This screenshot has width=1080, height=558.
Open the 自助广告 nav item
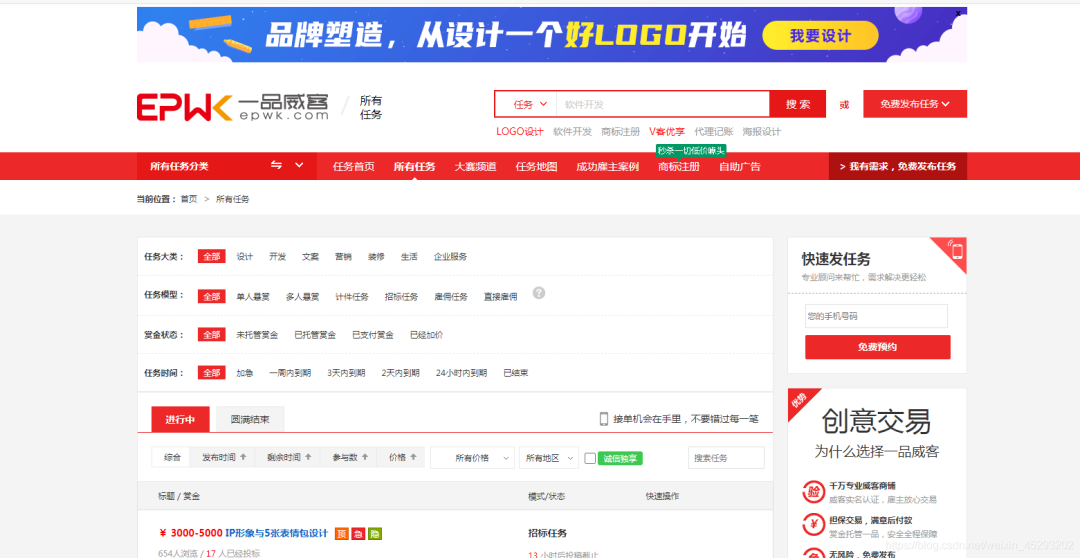(740, 166)
